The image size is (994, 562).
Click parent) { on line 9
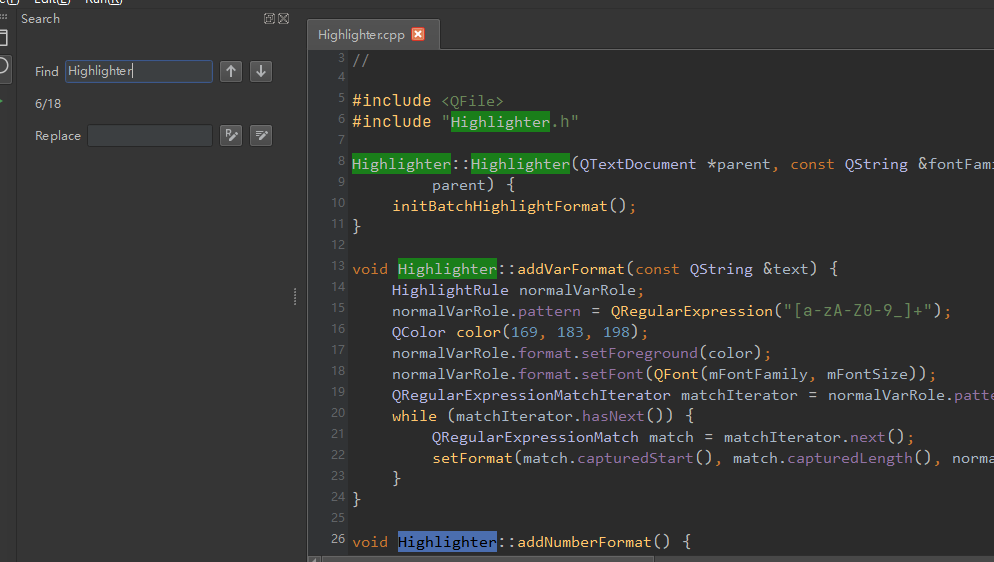[474, 185]
